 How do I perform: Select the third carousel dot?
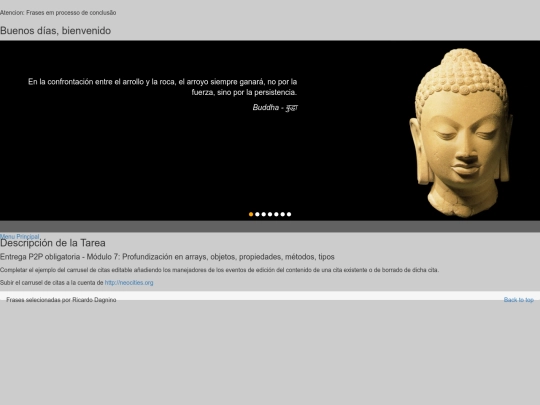[263, 214]
